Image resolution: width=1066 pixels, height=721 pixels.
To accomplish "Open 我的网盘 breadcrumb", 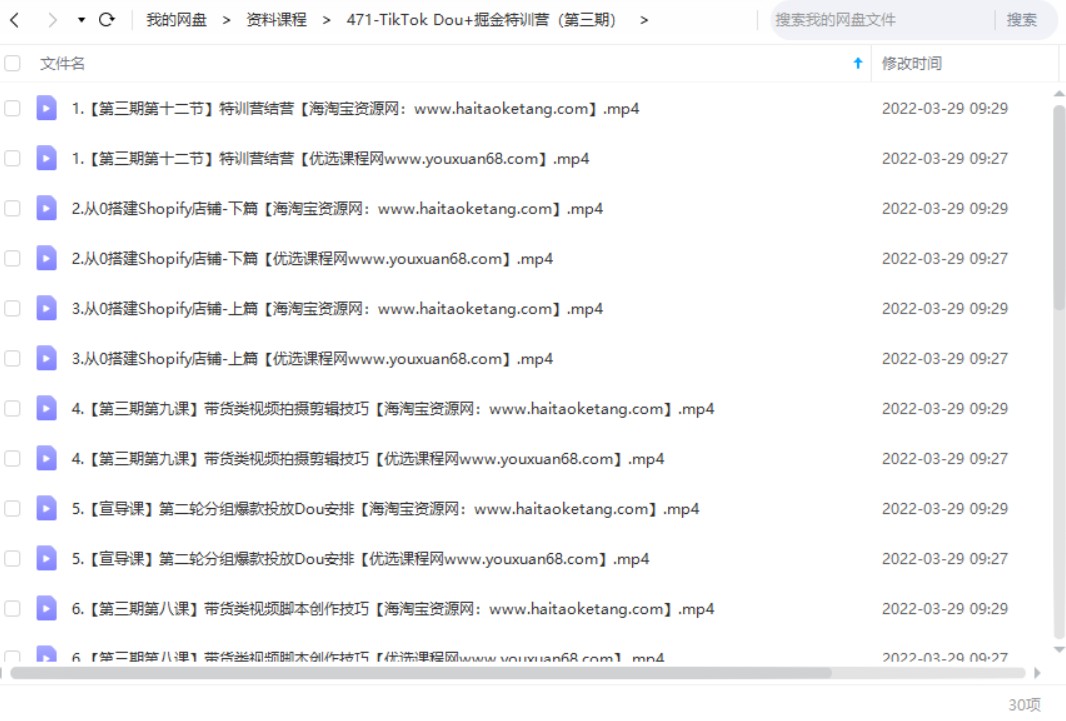I will pos(176,20).
